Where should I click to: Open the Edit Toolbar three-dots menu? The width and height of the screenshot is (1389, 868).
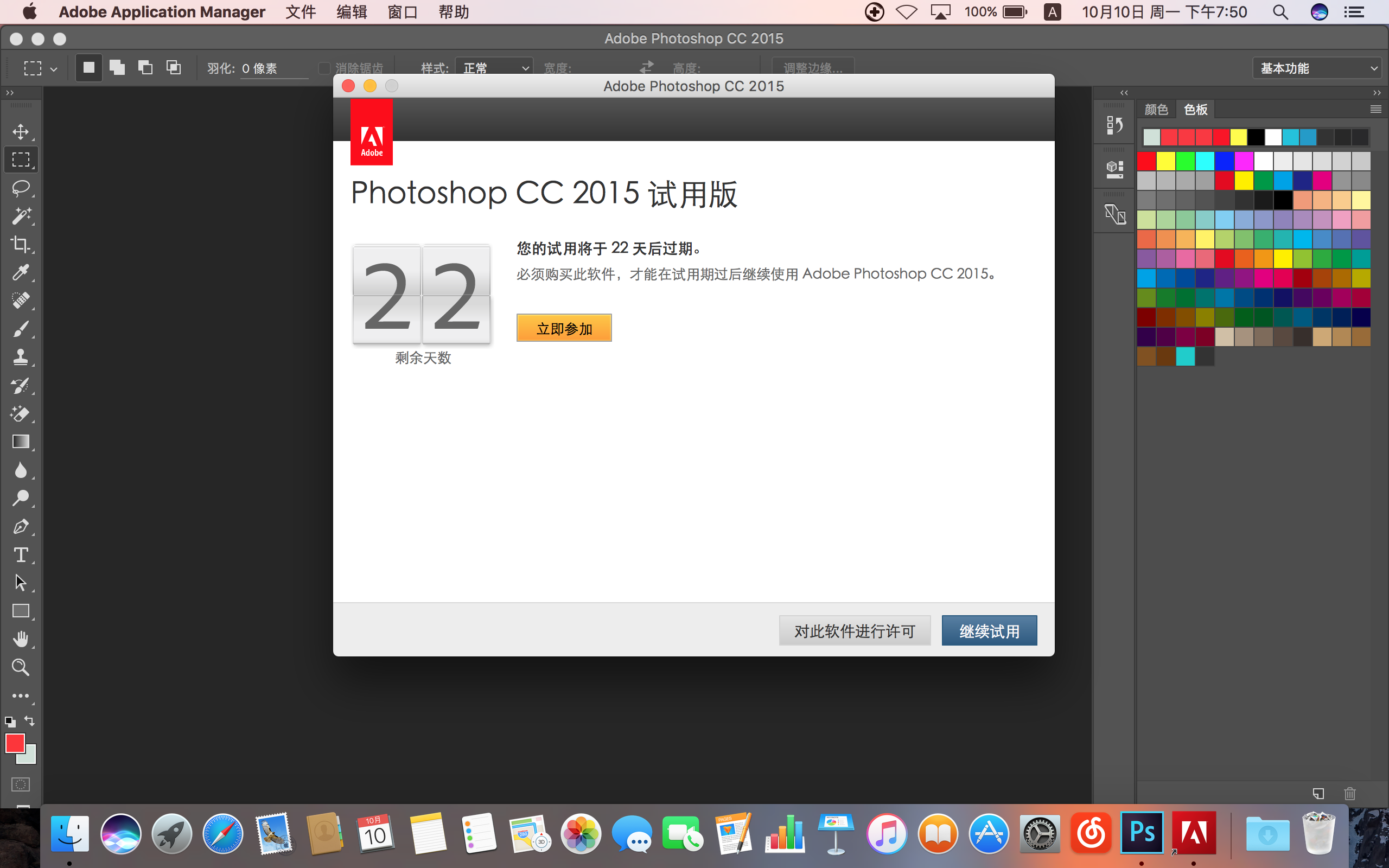(x=21, y=696)
